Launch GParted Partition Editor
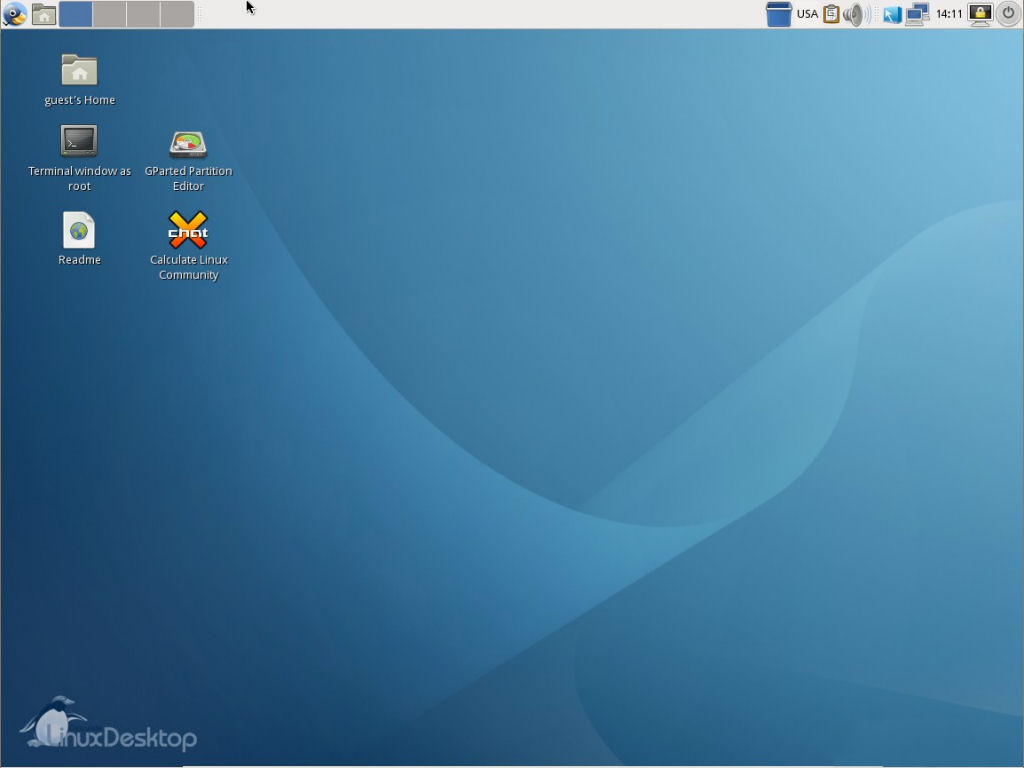 (x=188, y=144)
